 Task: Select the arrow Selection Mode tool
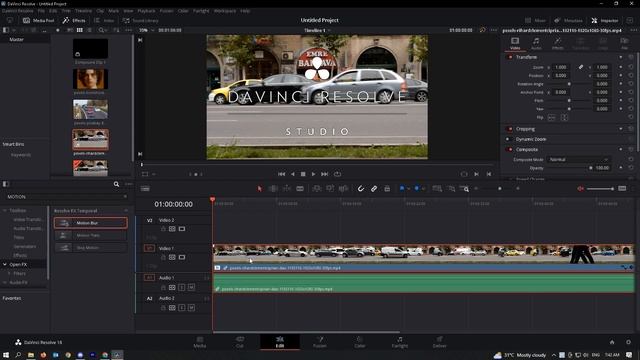(260, 189)
